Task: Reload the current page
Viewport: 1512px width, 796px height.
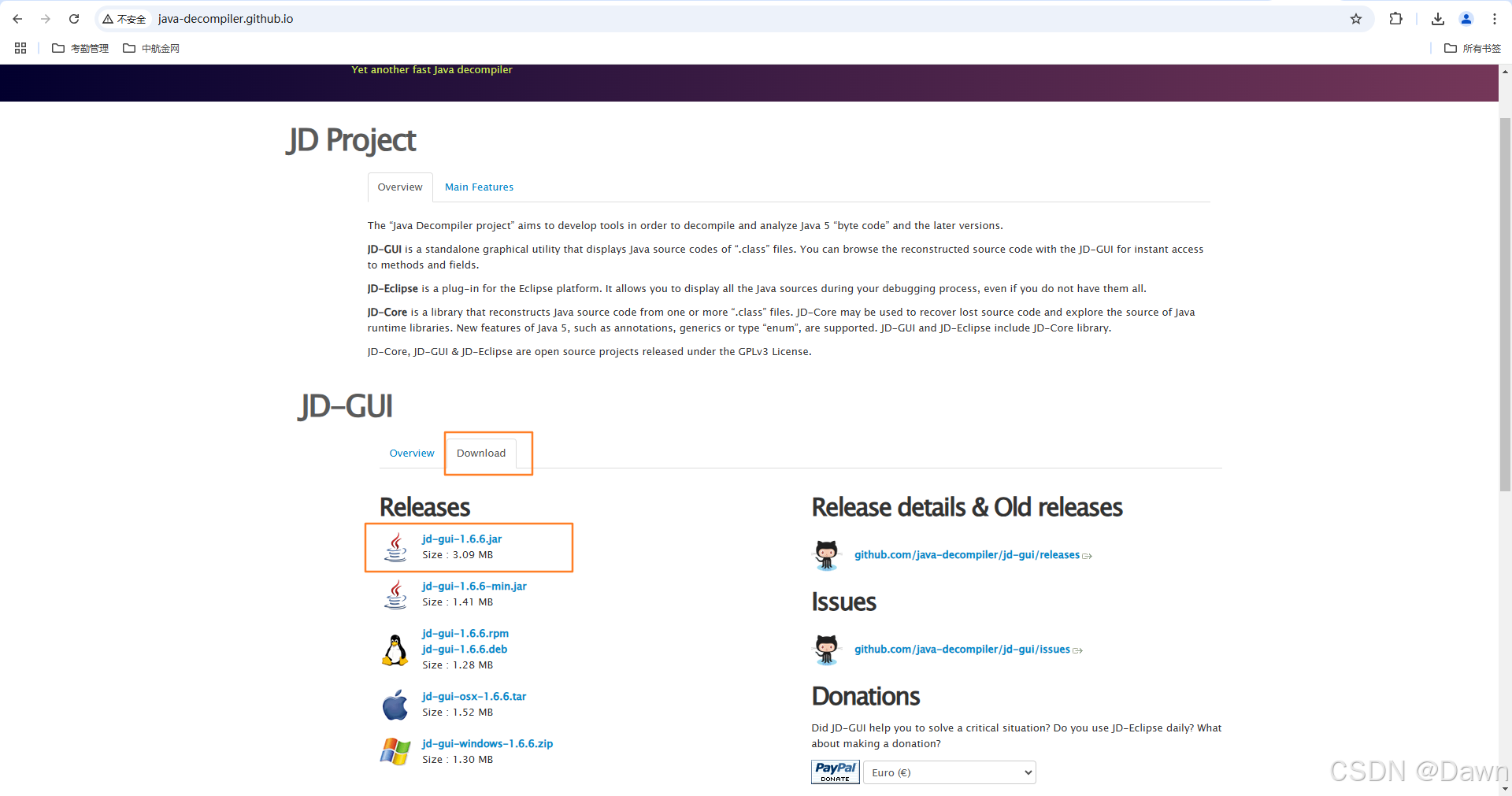Action: [74, 19]
